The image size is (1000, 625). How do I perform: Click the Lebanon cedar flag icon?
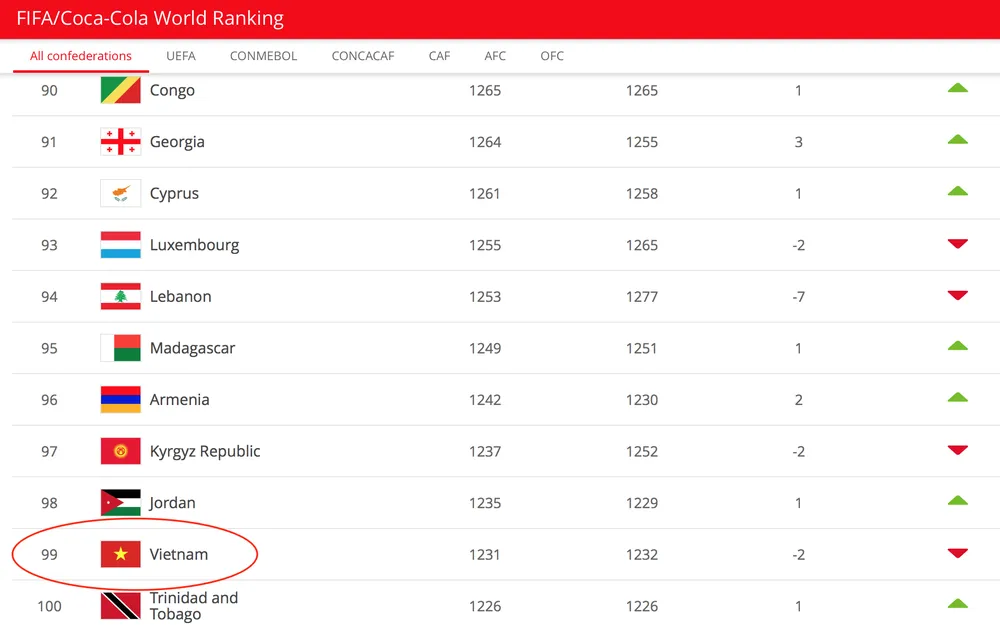(120, 297)
